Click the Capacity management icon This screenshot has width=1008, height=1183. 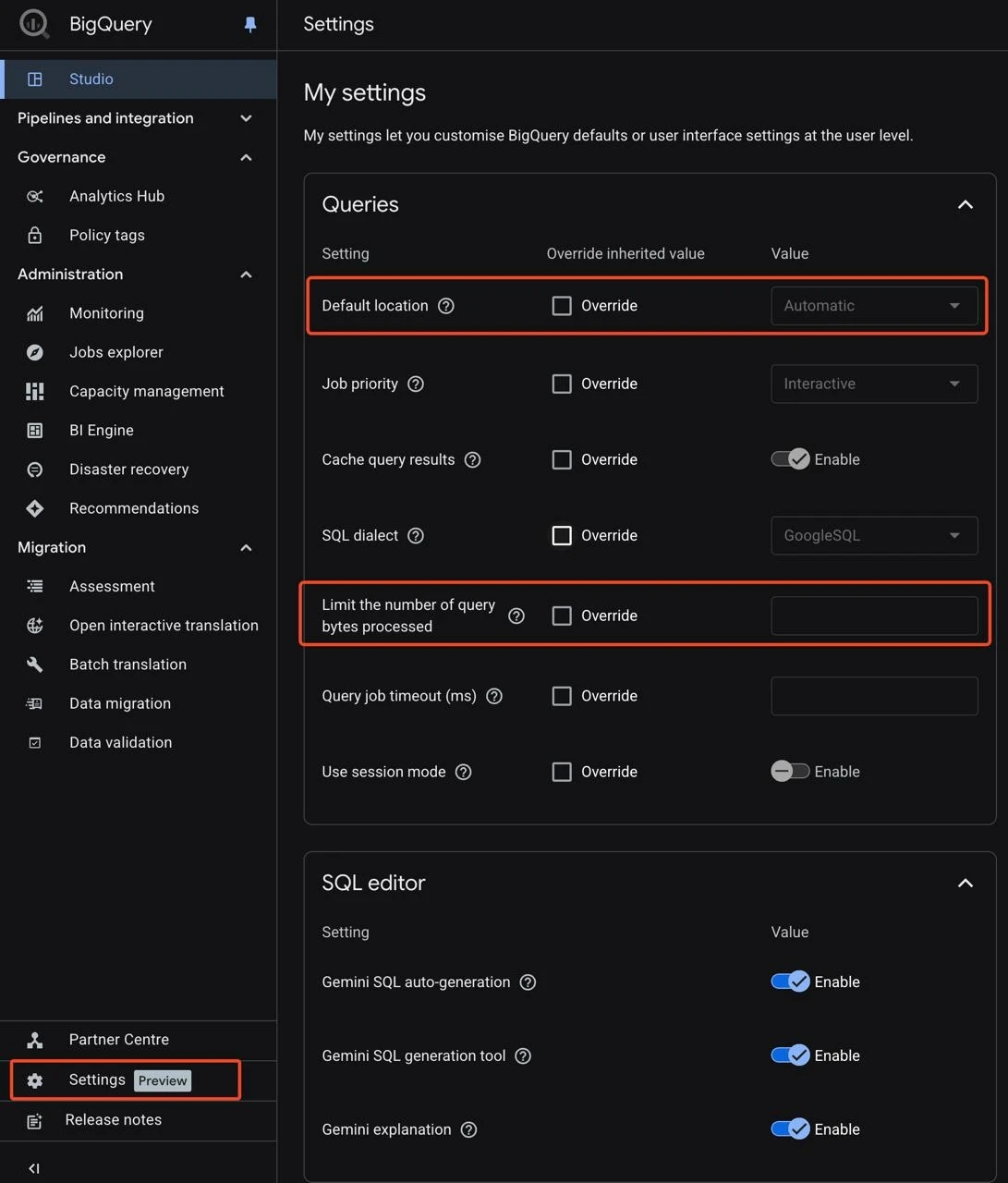pyautogui.click(x=35, y=391)
